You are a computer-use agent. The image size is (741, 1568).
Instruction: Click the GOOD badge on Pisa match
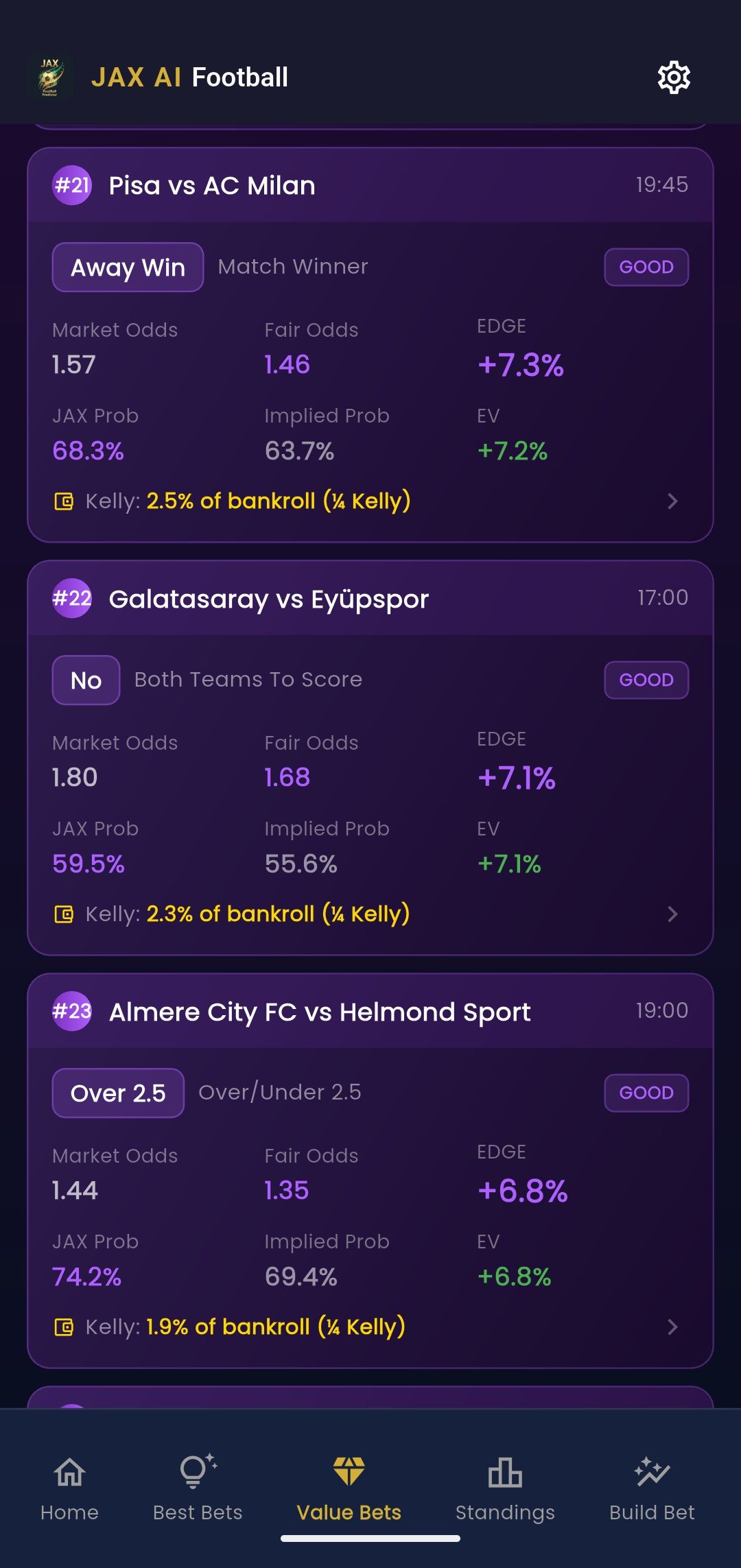tap(646, 267)
